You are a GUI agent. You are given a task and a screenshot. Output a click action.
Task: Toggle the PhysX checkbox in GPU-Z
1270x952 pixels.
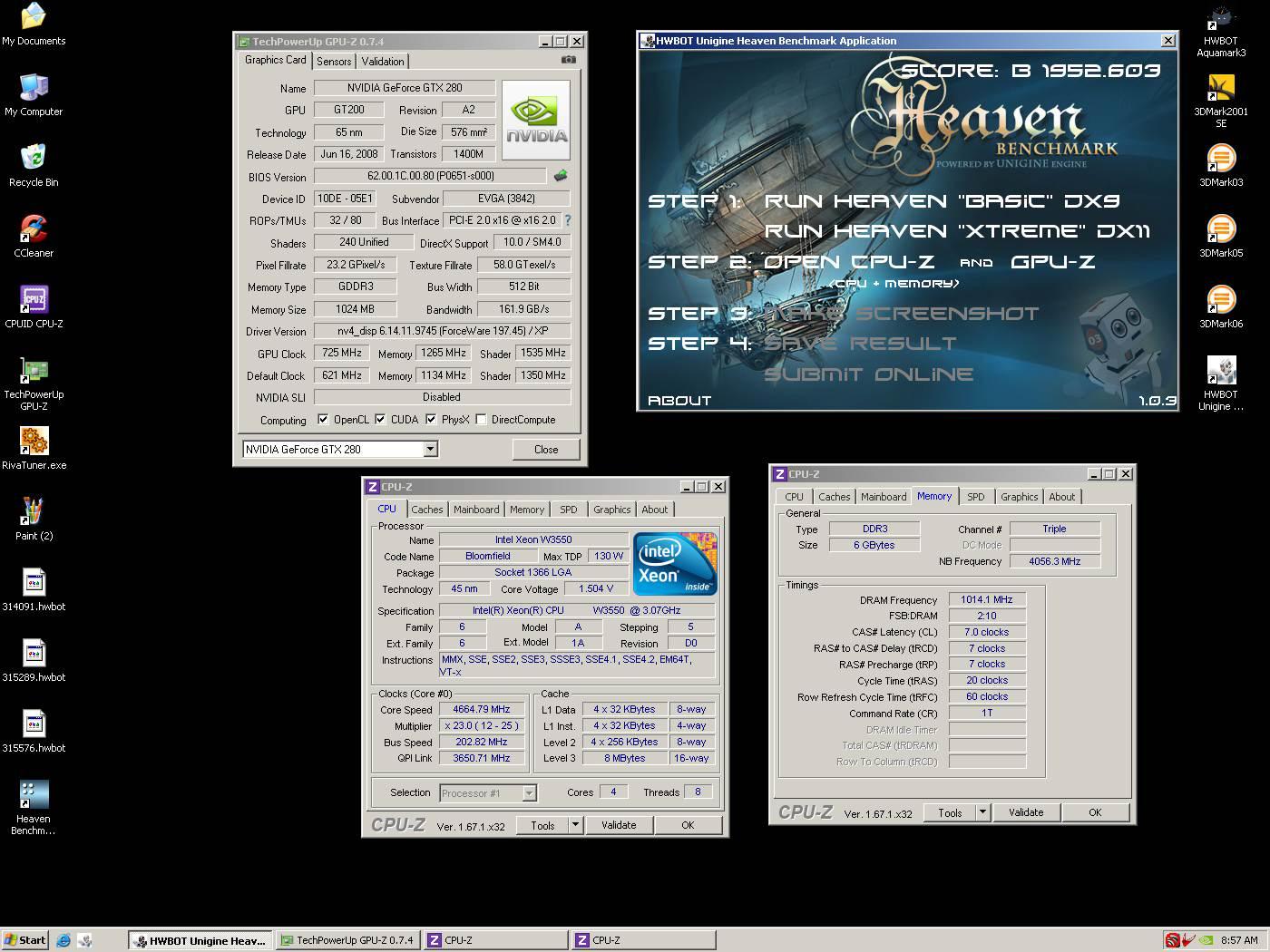tap(431, 420)
